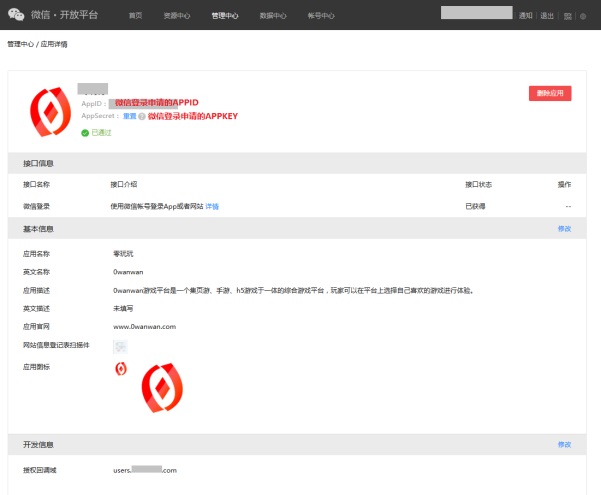Open the 帐号中心 tab
The image size is (601, 495).
pos(321,16)
